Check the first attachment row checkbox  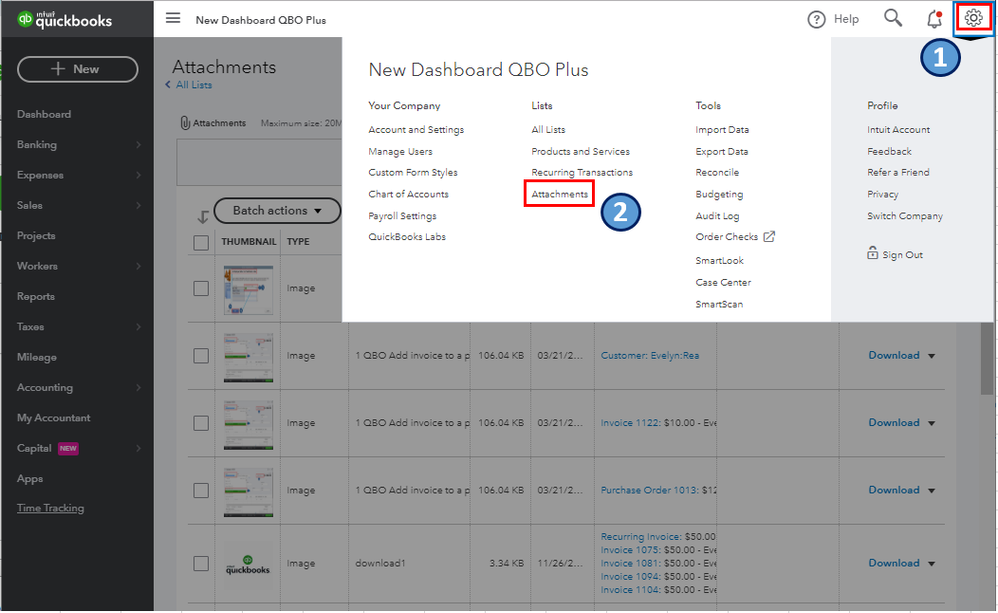click(201, 288)
